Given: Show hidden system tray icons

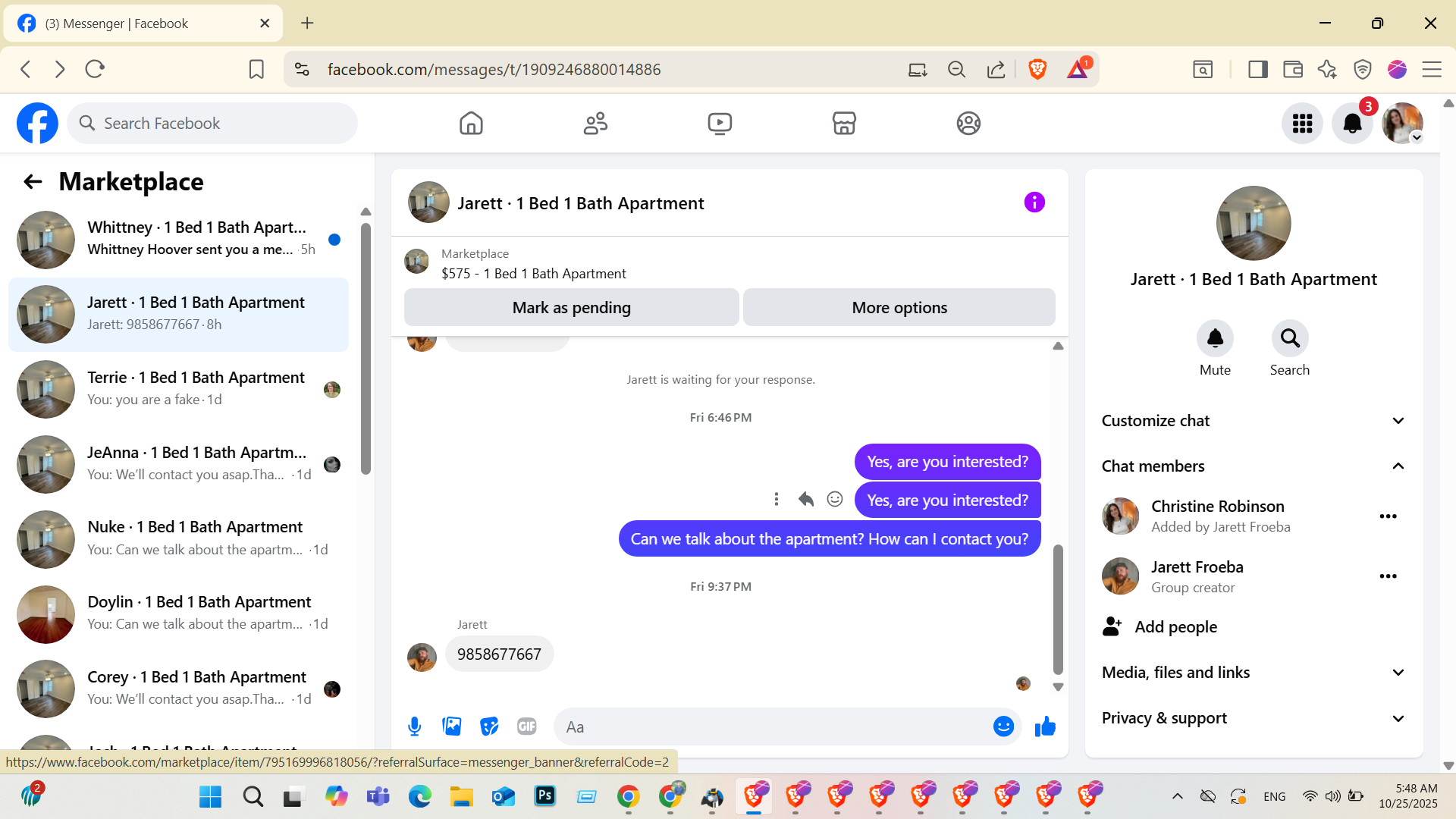Looking at the screenshot, I should click(x=1177, y=796).
